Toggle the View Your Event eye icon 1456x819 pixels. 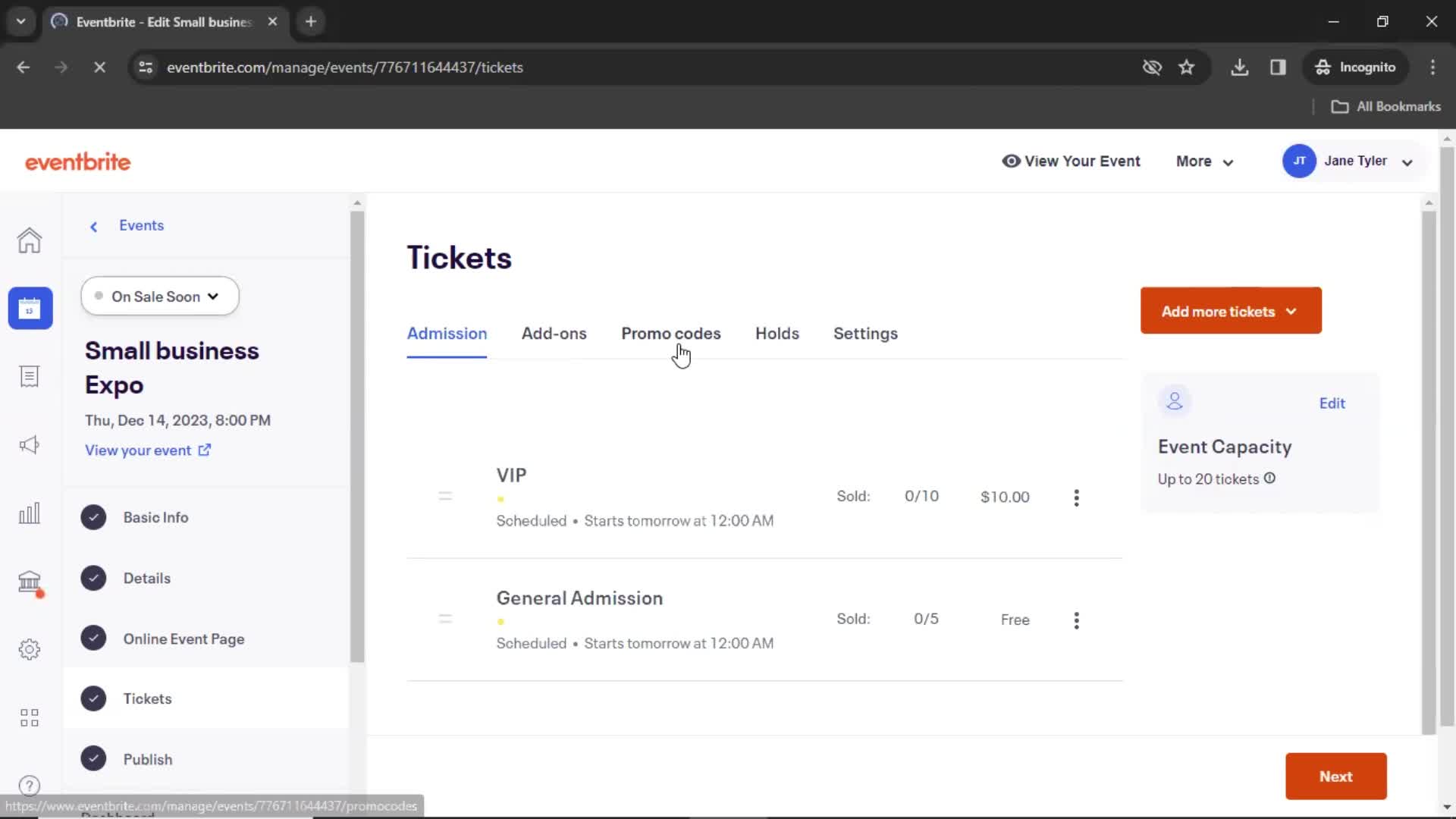(x=1011, y=161)
